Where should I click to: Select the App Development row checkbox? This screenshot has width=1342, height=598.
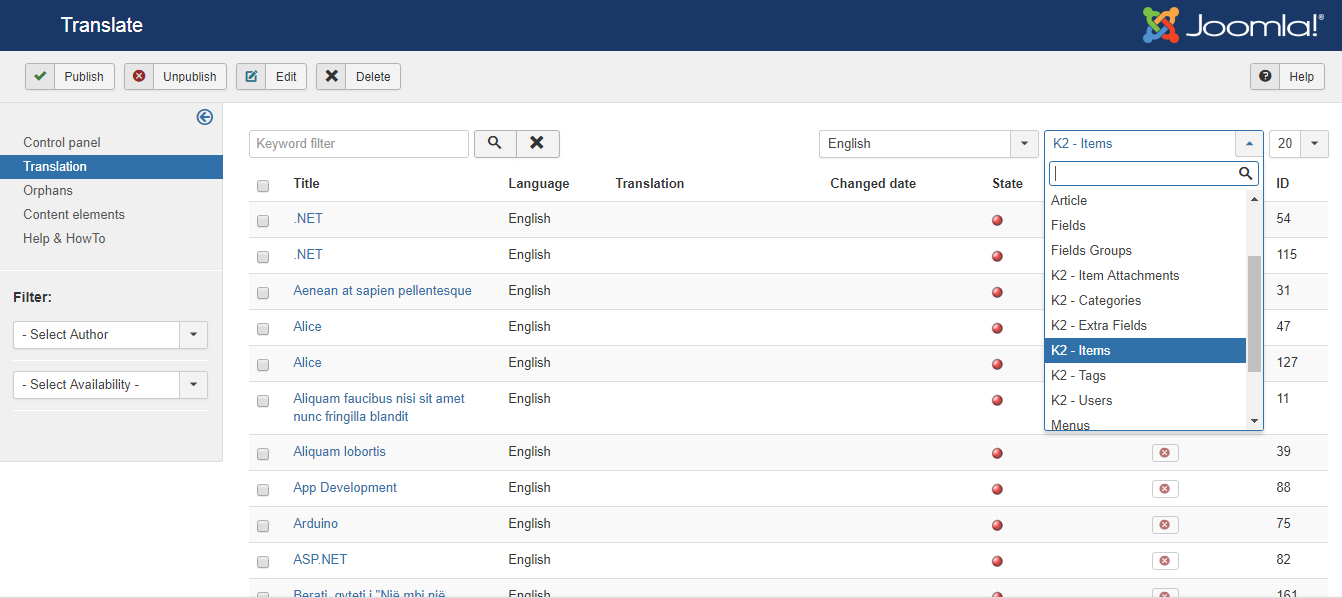point(263,489)
